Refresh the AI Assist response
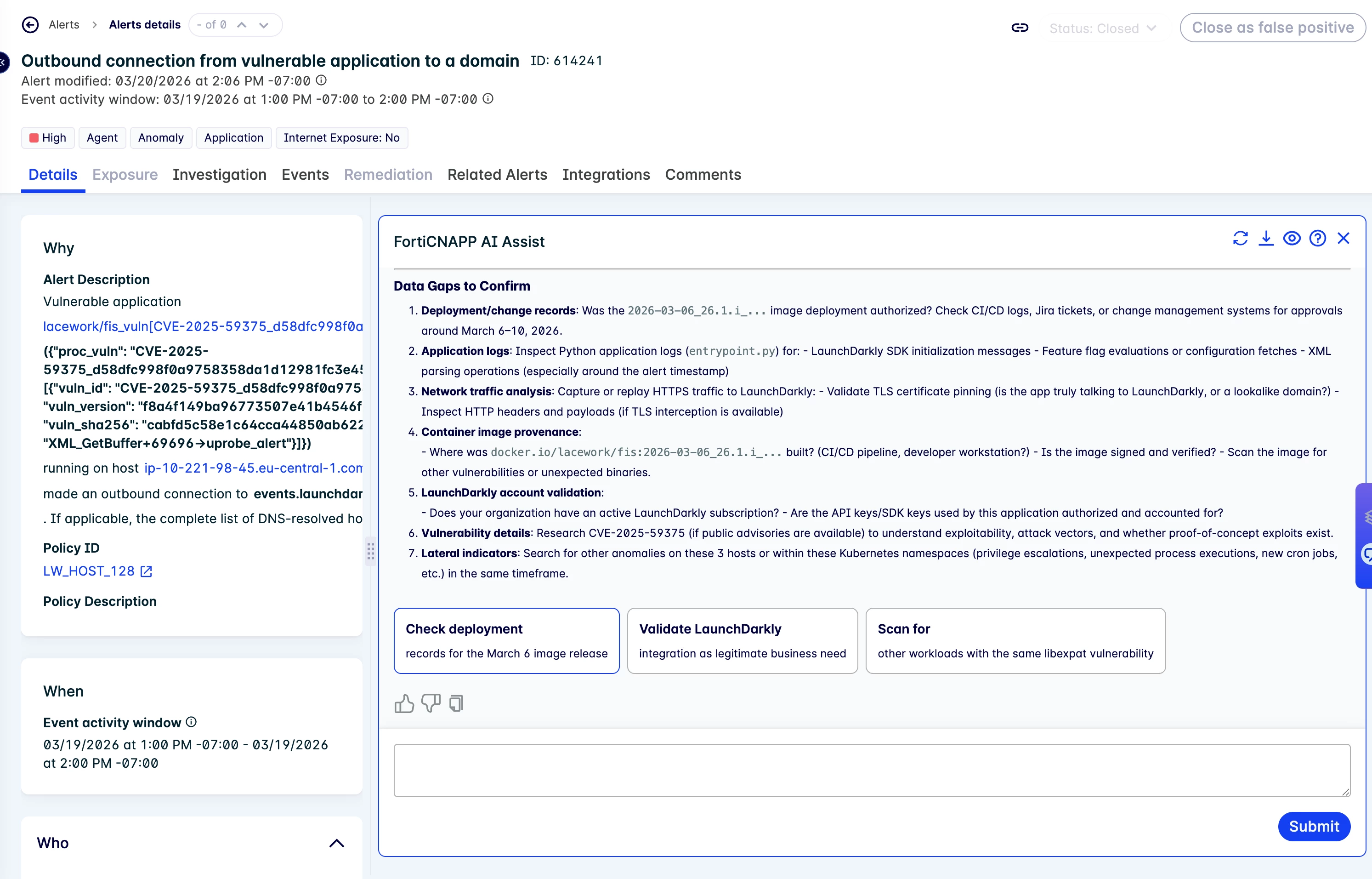1372x879 pixels. 1240,238
